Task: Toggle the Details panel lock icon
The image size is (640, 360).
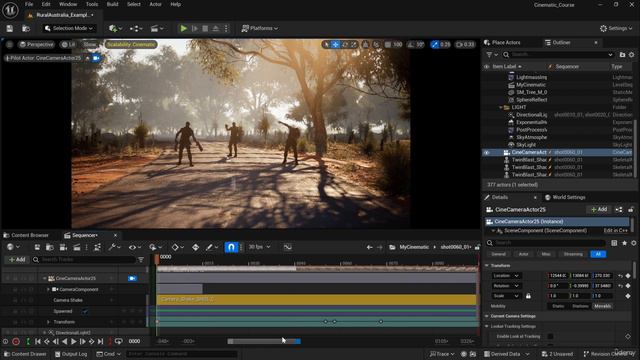Action: coord(631,209)
